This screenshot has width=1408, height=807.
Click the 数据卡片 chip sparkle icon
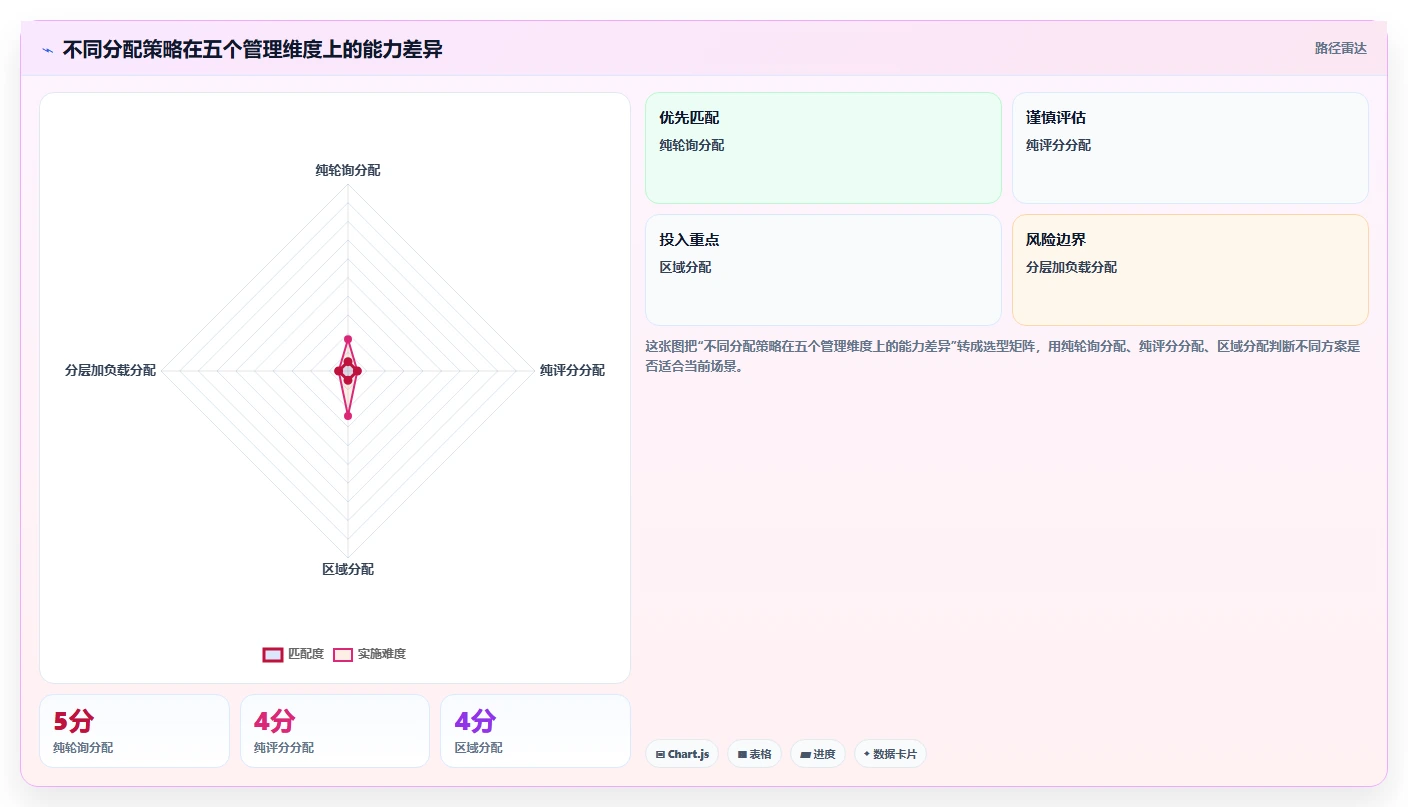pos(867,754)
